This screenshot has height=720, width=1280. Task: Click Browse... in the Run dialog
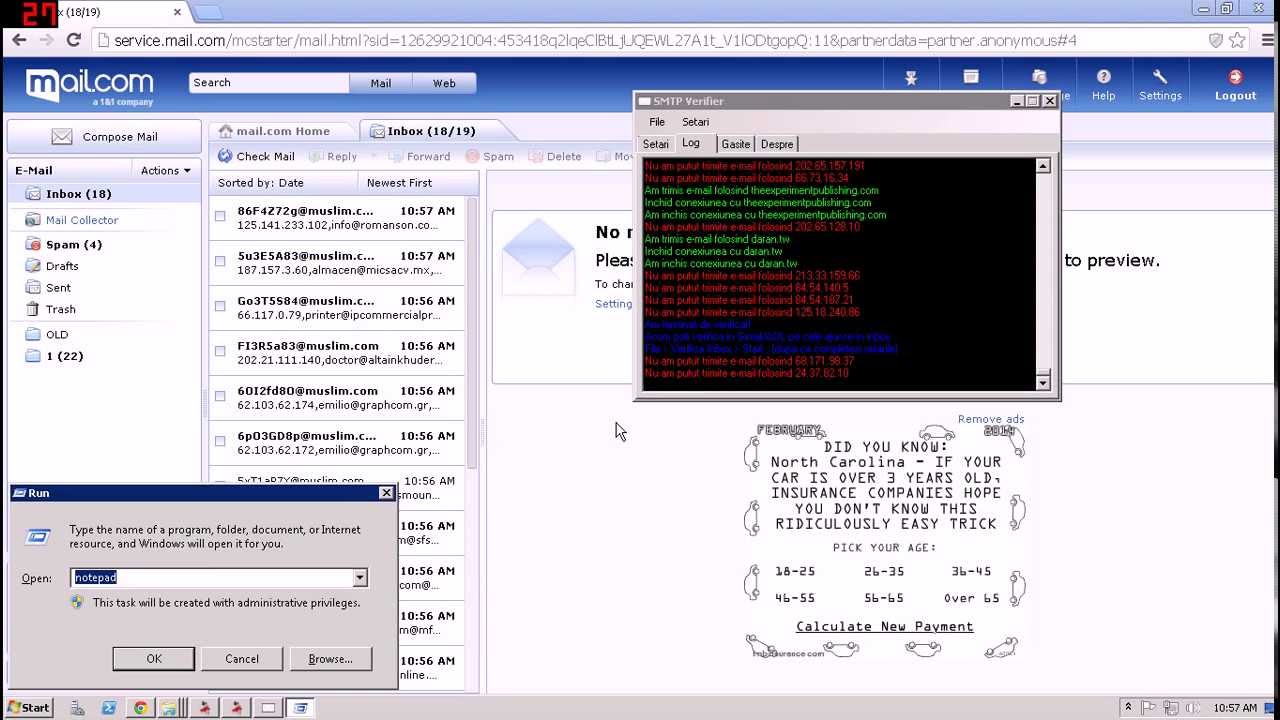pos(330,659)
